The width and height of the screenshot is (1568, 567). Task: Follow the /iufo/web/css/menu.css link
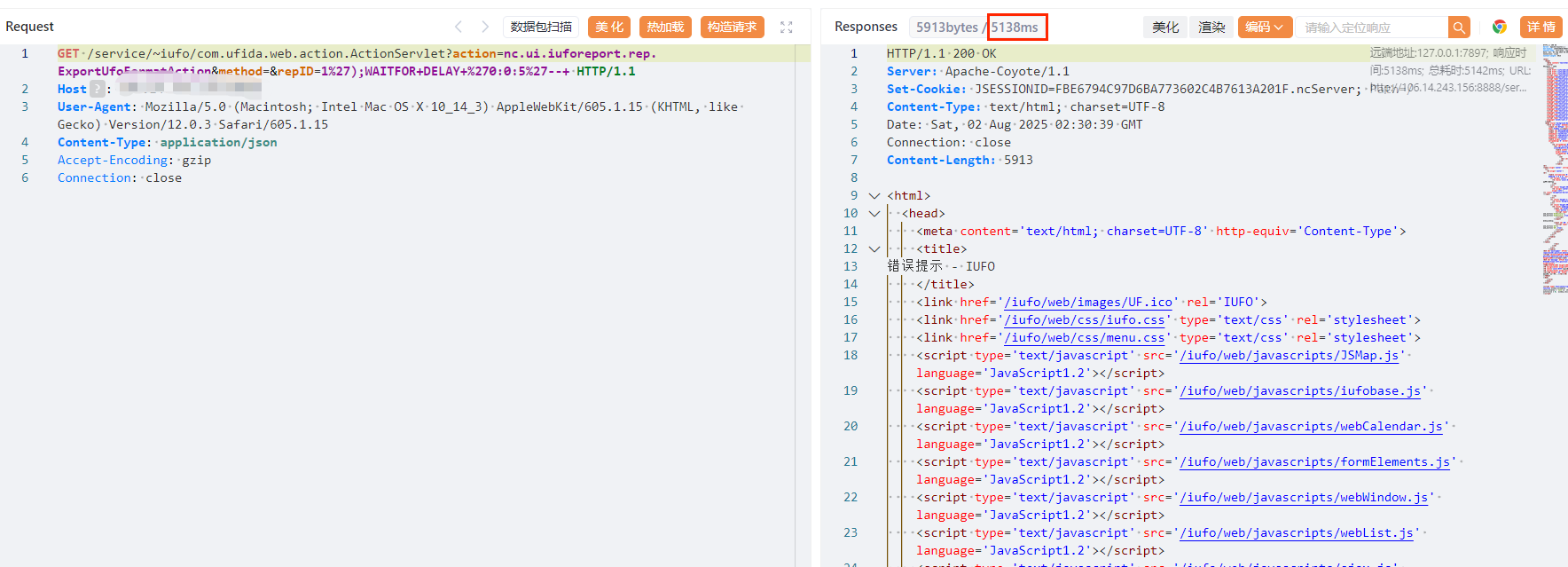1085,337
